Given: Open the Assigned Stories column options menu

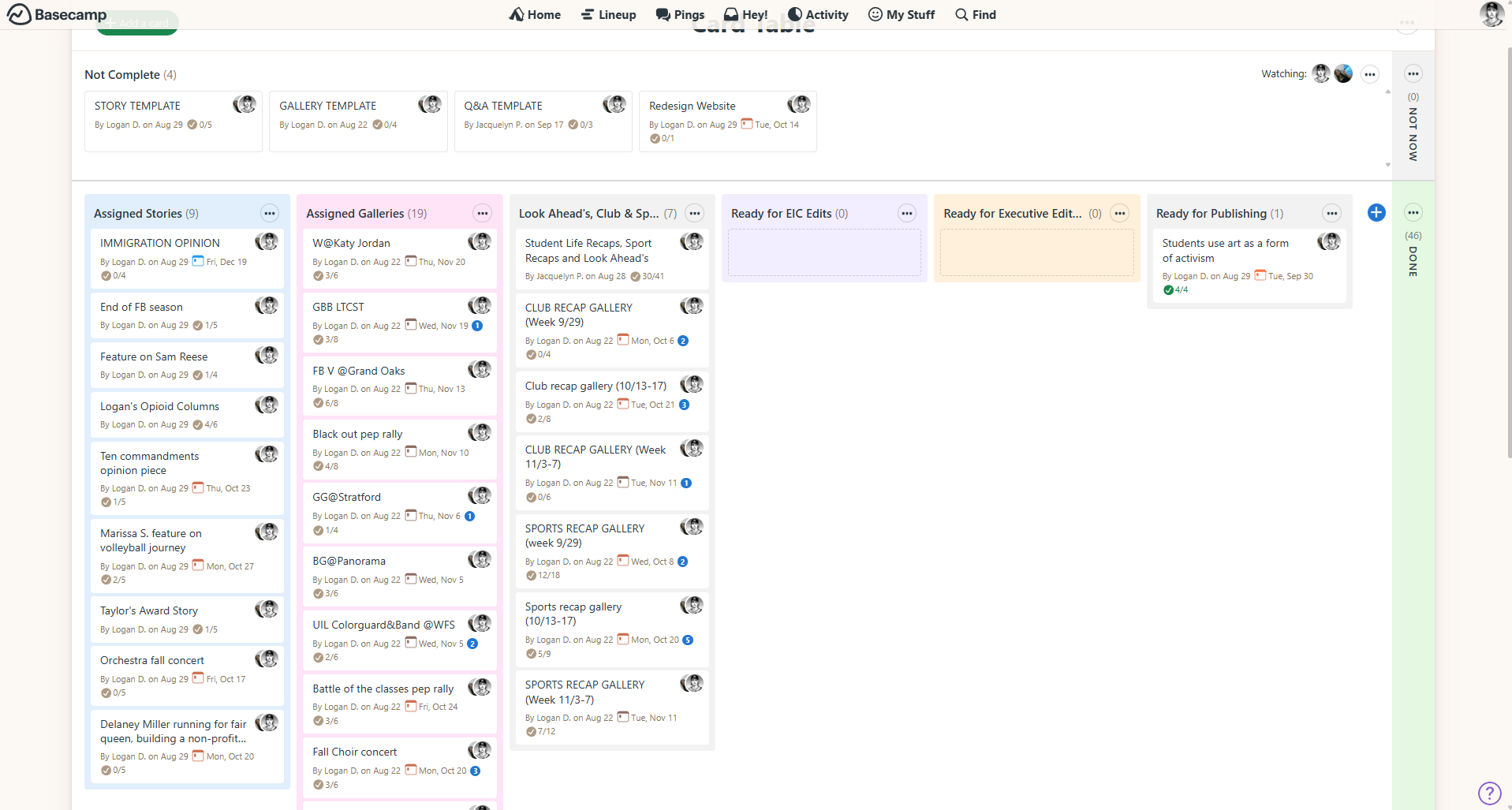Looking at the screenshot, I should pos(270,214).
